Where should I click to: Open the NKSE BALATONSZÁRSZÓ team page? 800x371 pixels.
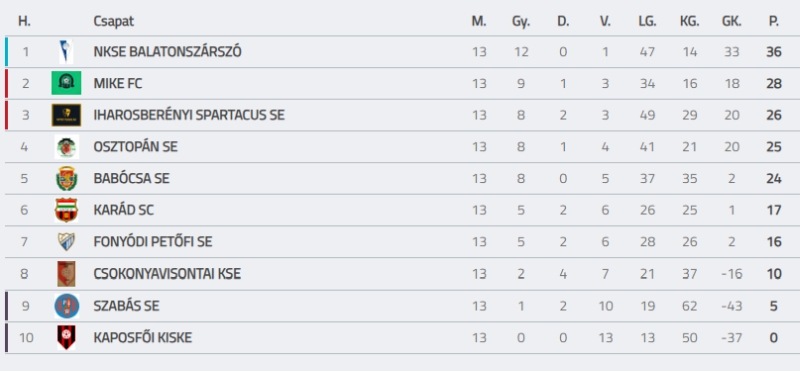[167, 52]
